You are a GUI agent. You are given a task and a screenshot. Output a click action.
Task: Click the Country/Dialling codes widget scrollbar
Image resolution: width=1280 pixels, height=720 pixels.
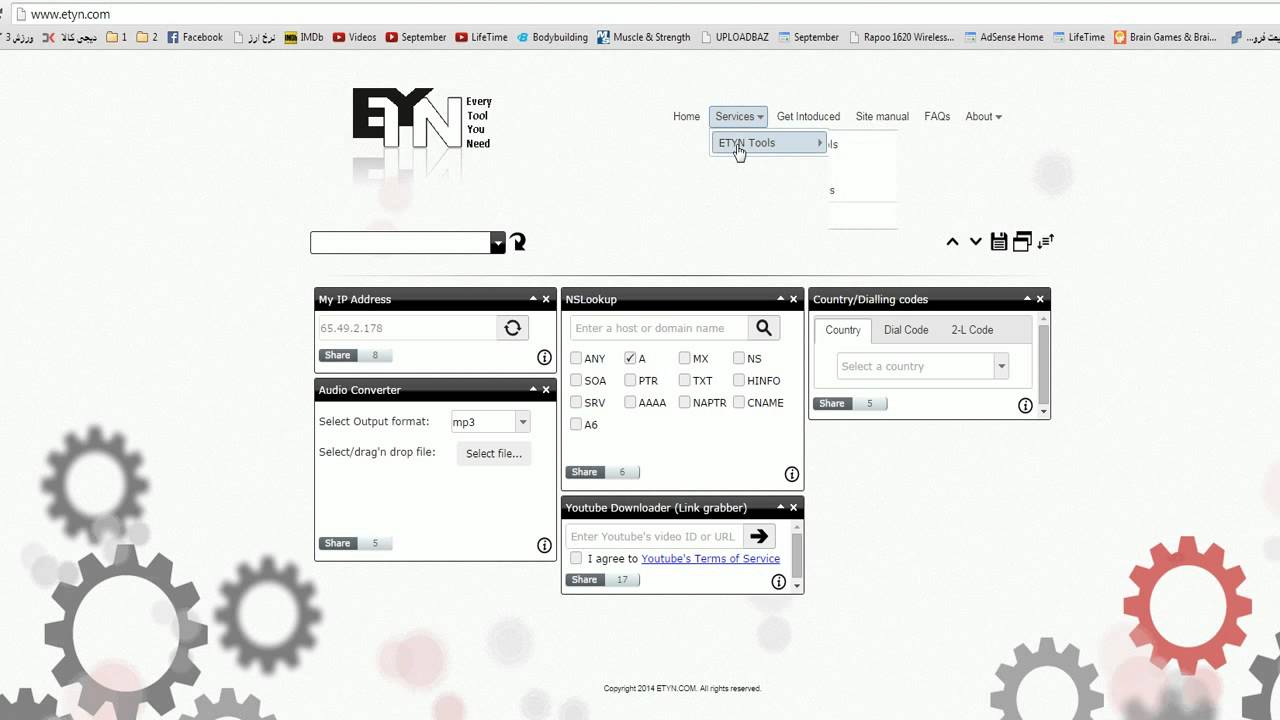click(1044, 365)
